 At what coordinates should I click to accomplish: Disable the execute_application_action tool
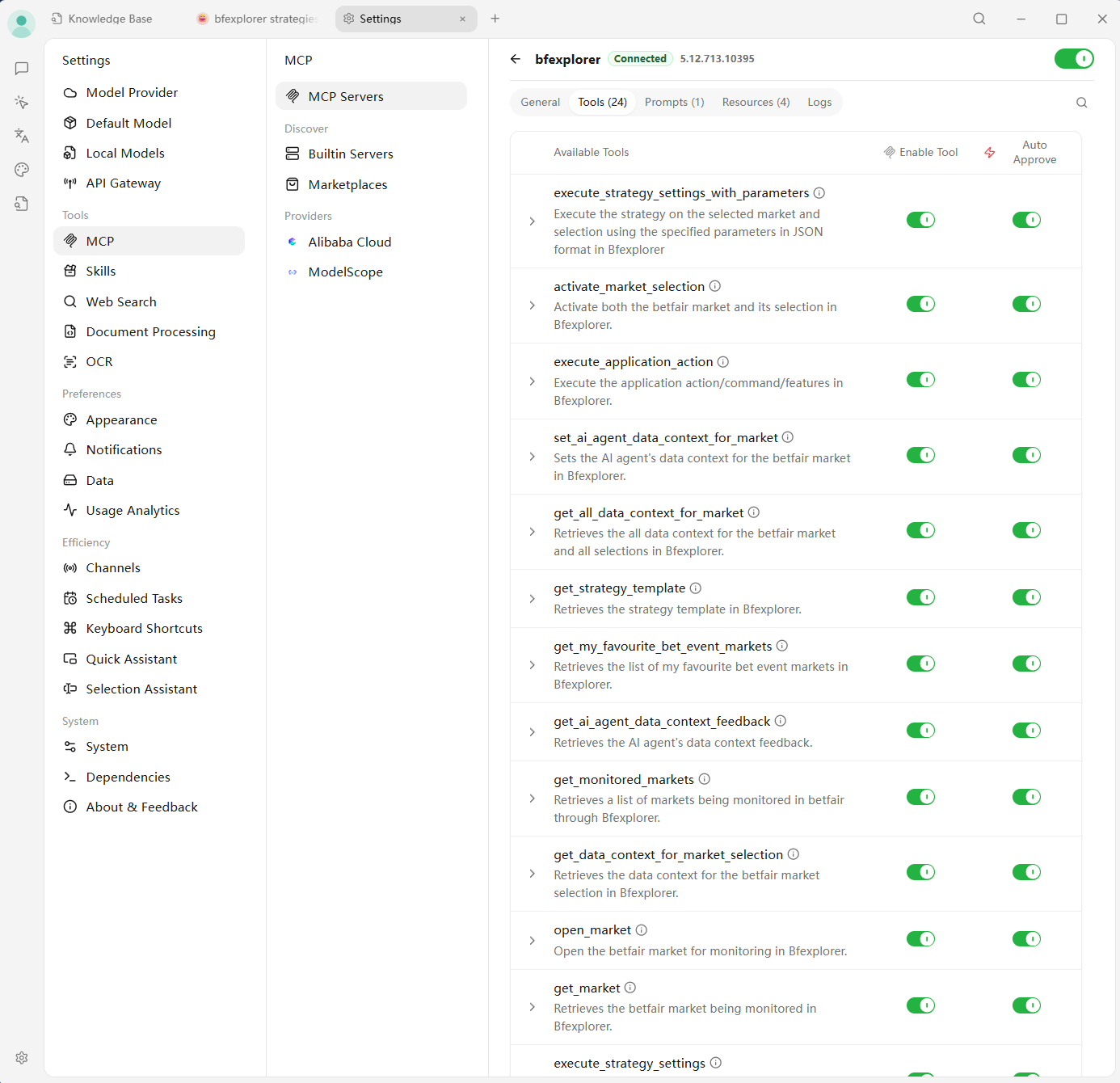pyautogui.click(x=920, y=380)
